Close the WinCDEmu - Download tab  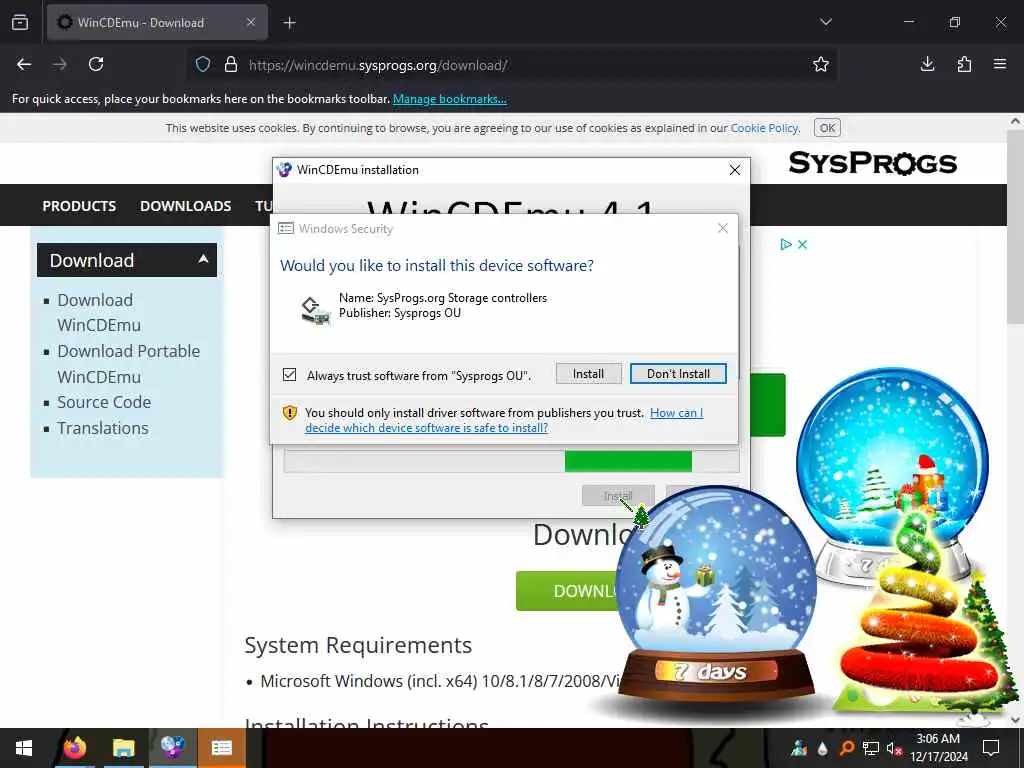point(251,22)
